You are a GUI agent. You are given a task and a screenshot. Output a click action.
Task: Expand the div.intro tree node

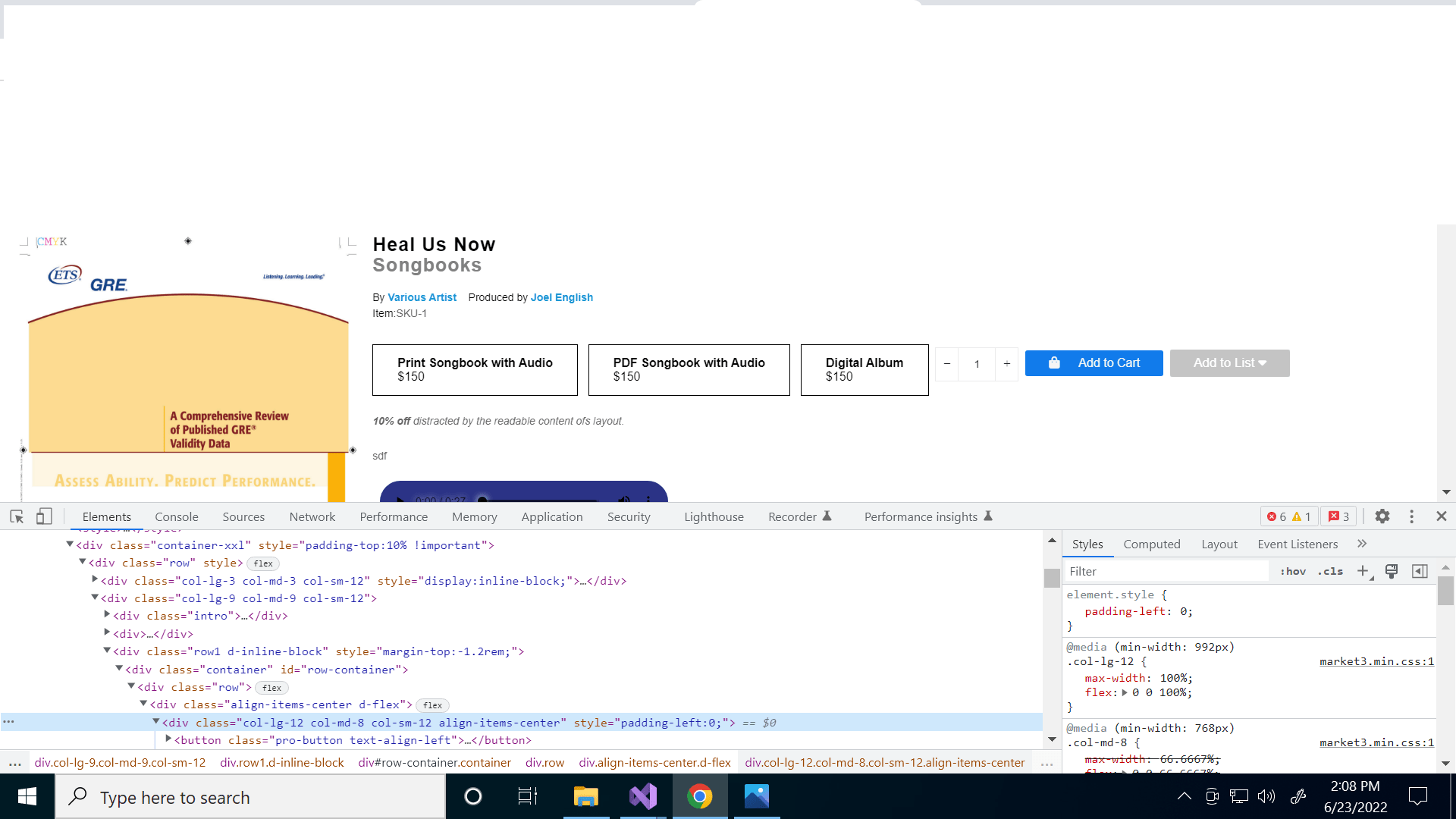[107, 615]
